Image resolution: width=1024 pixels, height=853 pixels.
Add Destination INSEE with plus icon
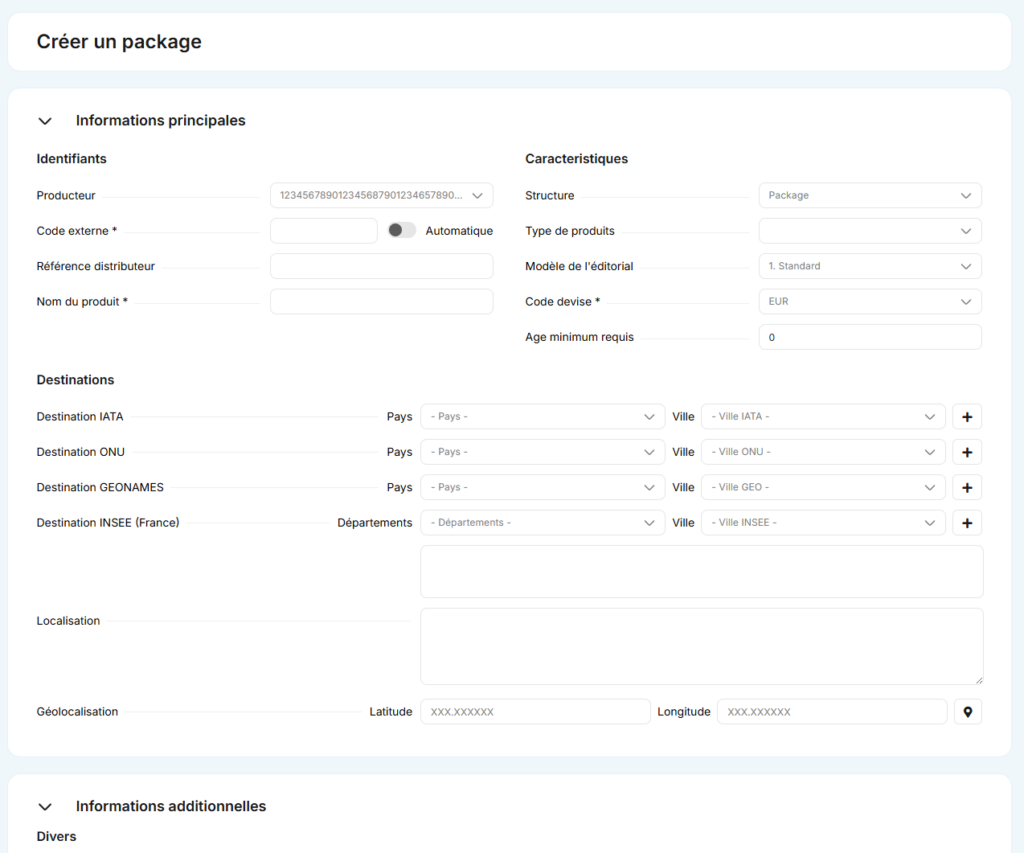[967, 523]
